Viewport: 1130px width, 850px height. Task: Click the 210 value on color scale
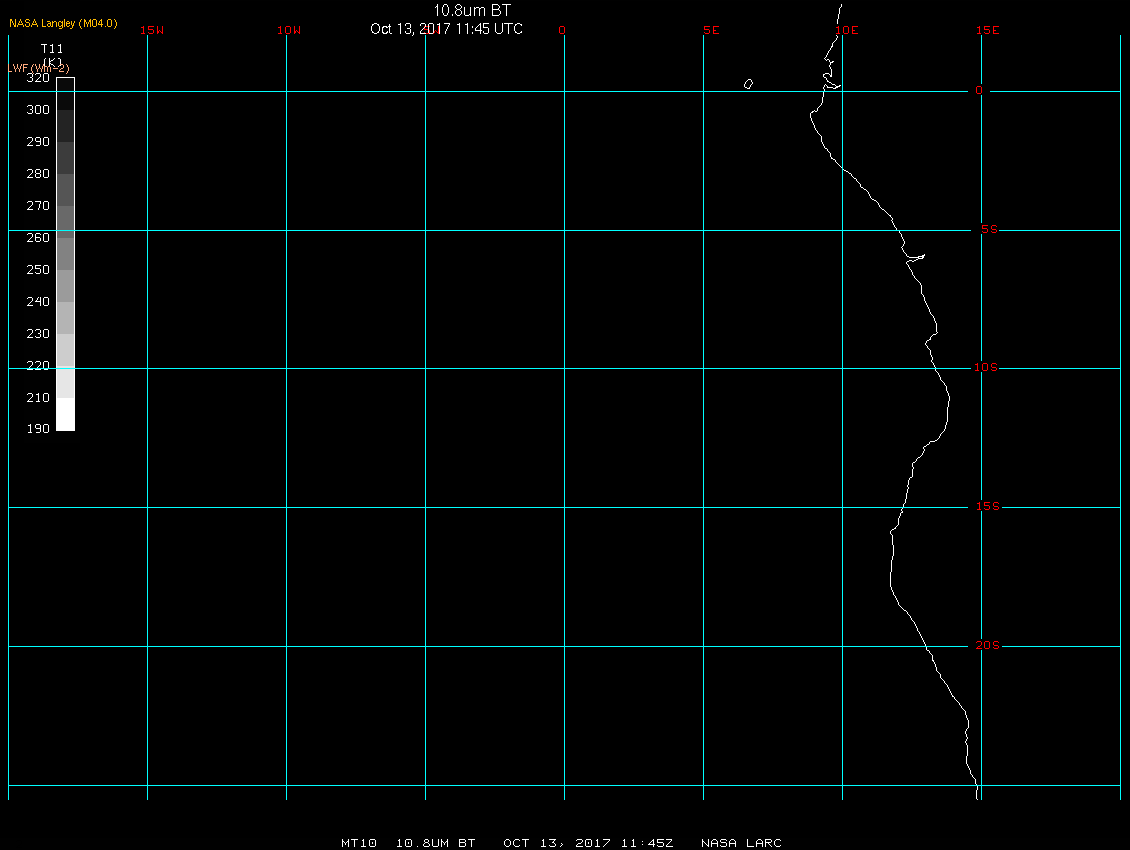click(x=38, y=397)
